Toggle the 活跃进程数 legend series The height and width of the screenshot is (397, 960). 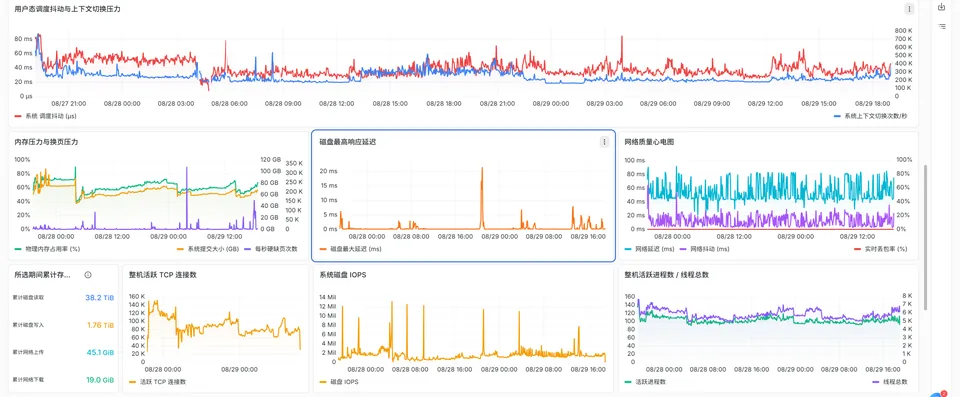click(x=645, y=382)
